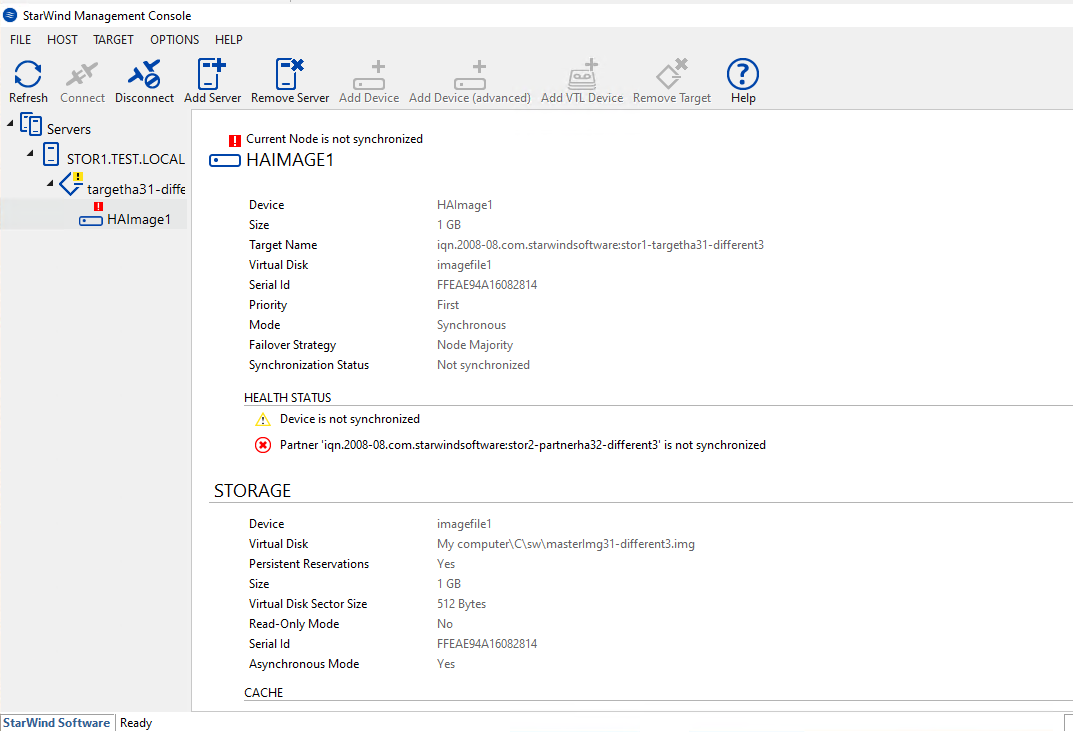Click the Target Name iqn value
1073x732 pixels.
(x=600, y=245)
